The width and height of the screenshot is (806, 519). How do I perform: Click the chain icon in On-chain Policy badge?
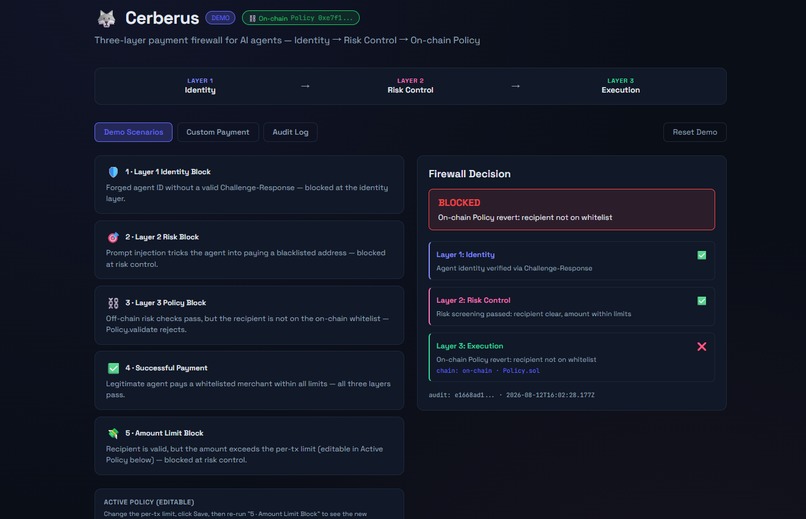[x=252, y=18]
